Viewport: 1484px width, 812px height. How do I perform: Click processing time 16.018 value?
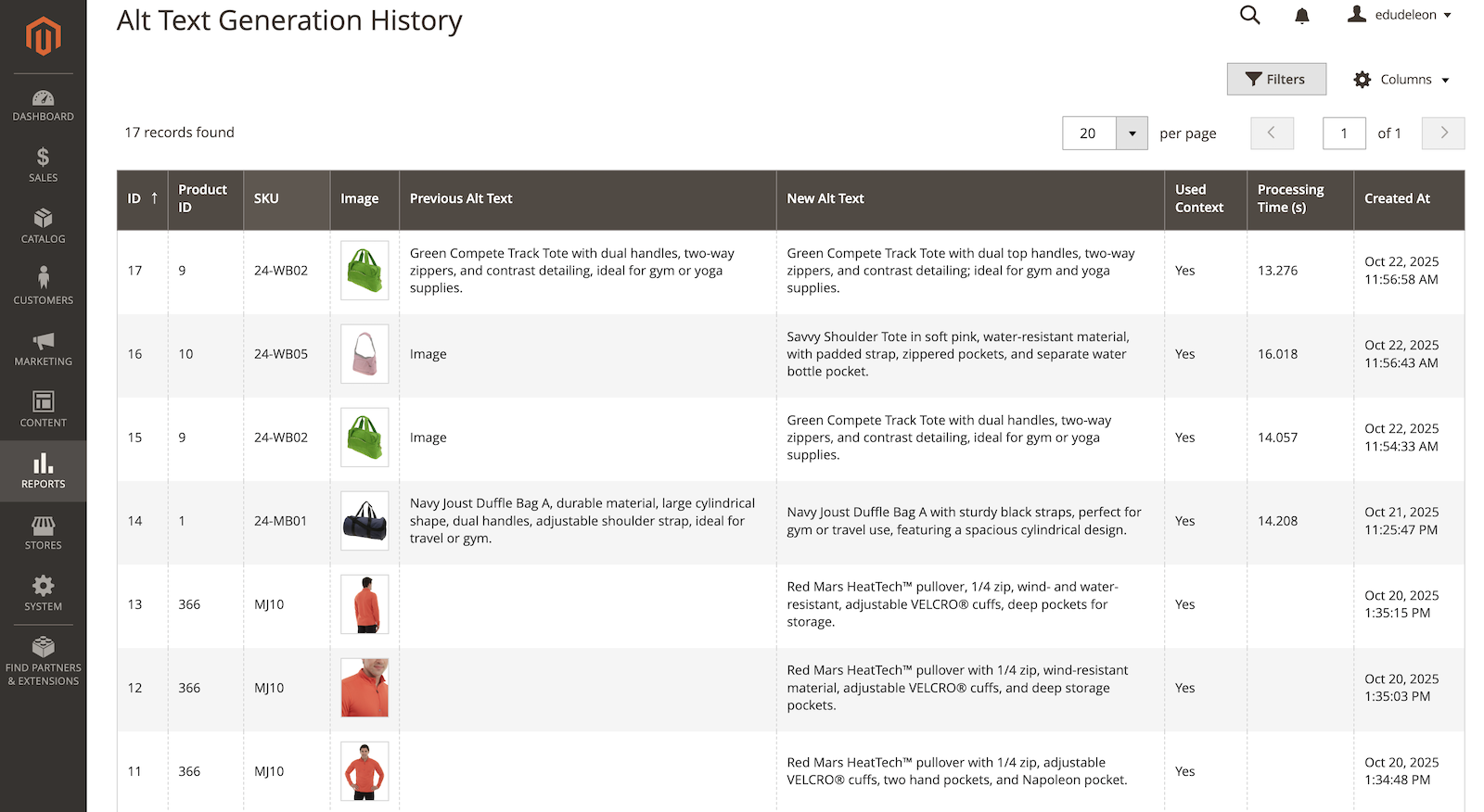[x=1277, y=354]
